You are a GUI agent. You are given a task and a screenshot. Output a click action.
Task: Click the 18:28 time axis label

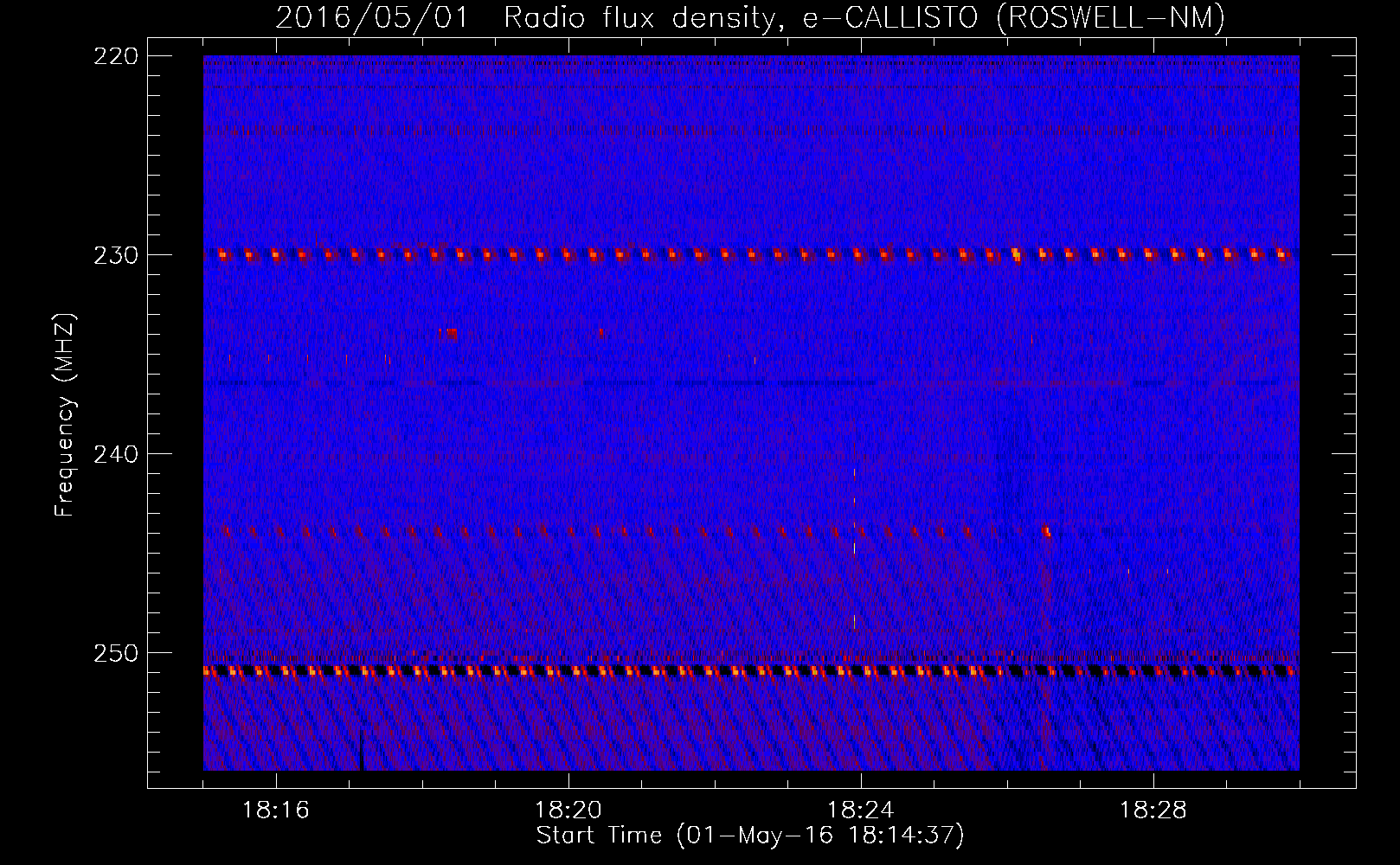pyautogui.click(x=1153, y=811)
